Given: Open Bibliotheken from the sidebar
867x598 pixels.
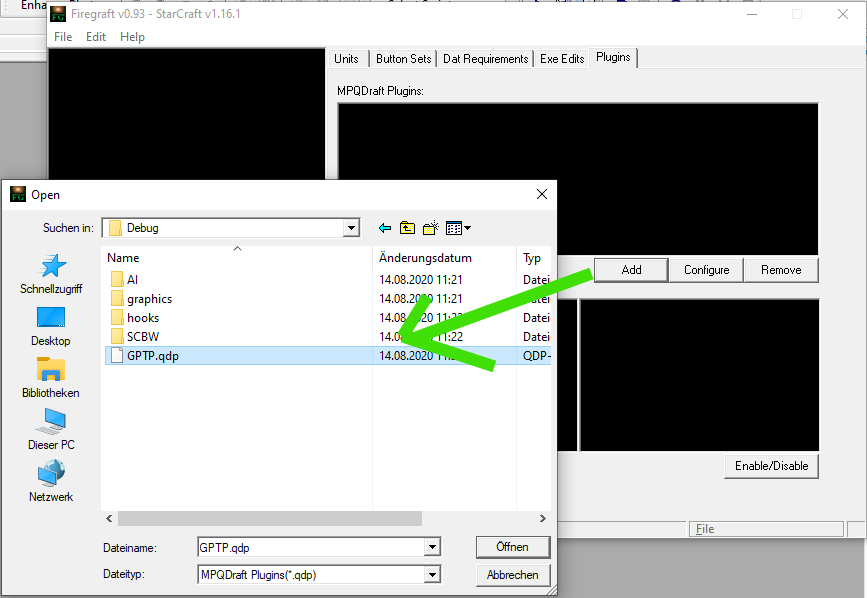Looking at the screenshot, I should click(51, 378).
